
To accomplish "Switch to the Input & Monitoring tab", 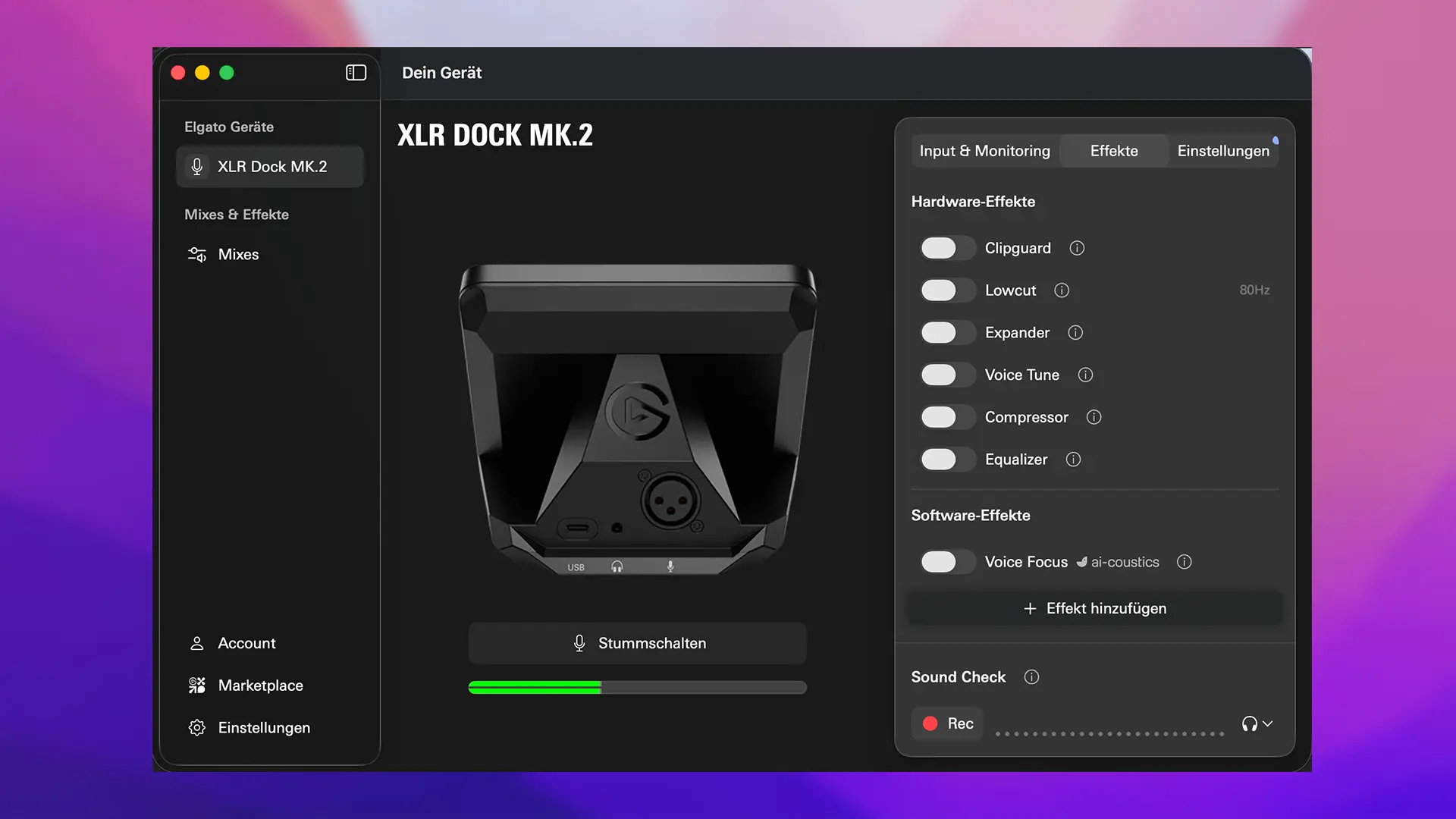I will (x=984, y=151).
